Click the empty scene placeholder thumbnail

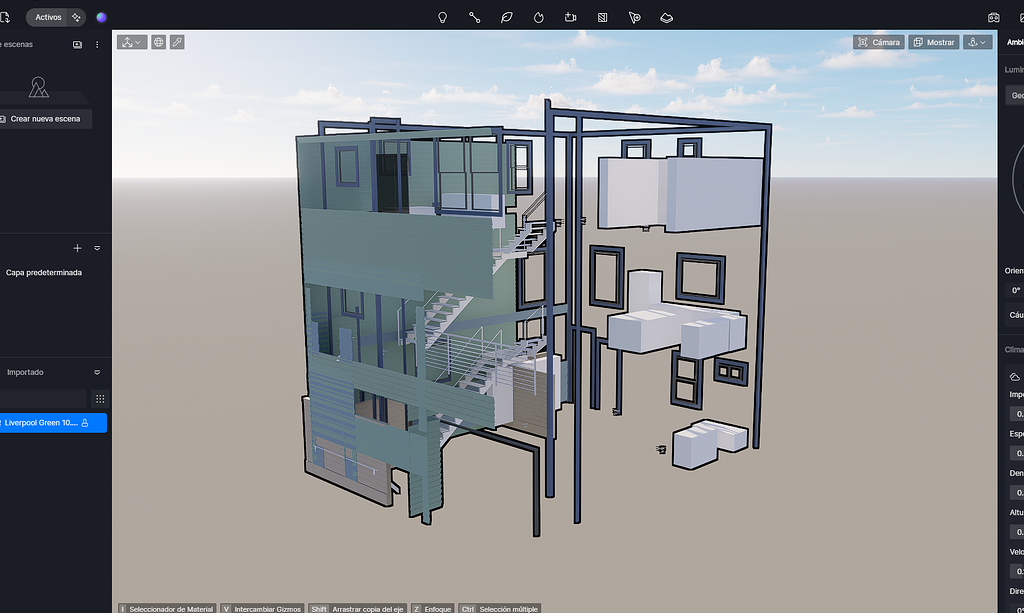39,87
